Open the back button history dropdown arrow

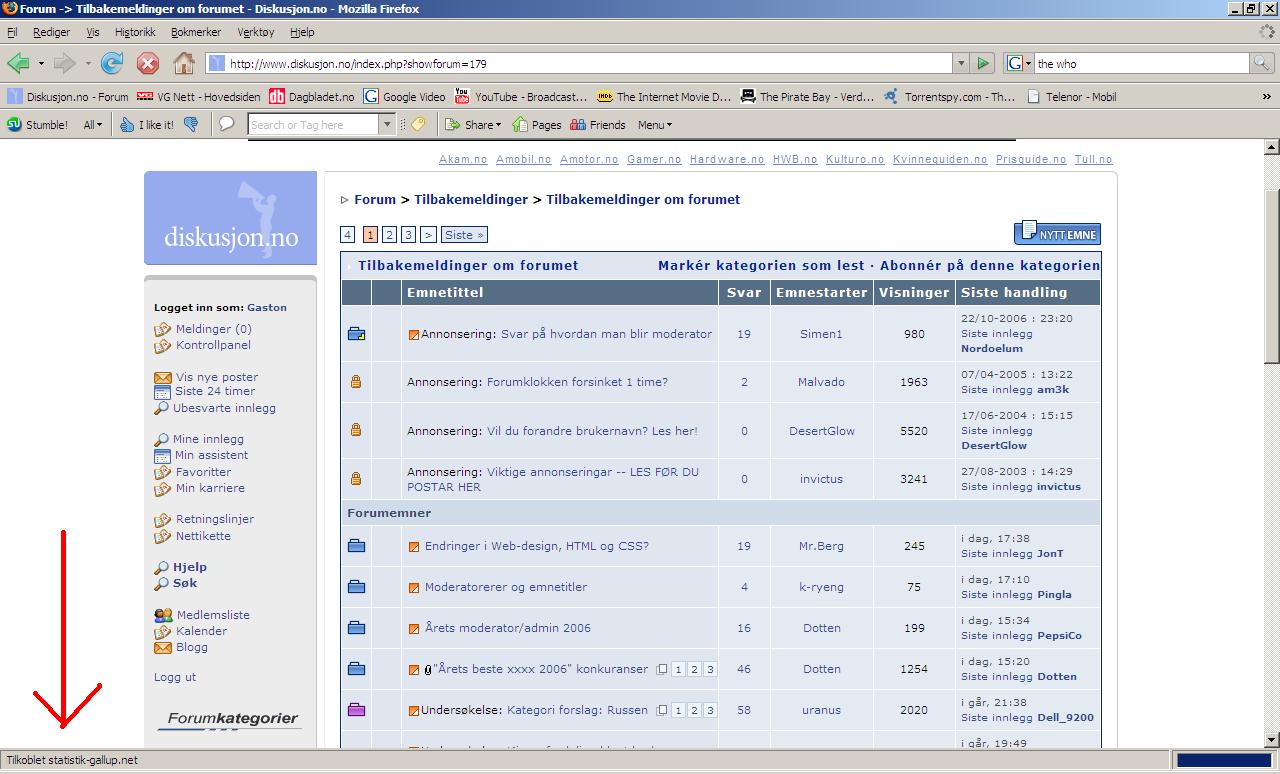(x=41, y=63)
